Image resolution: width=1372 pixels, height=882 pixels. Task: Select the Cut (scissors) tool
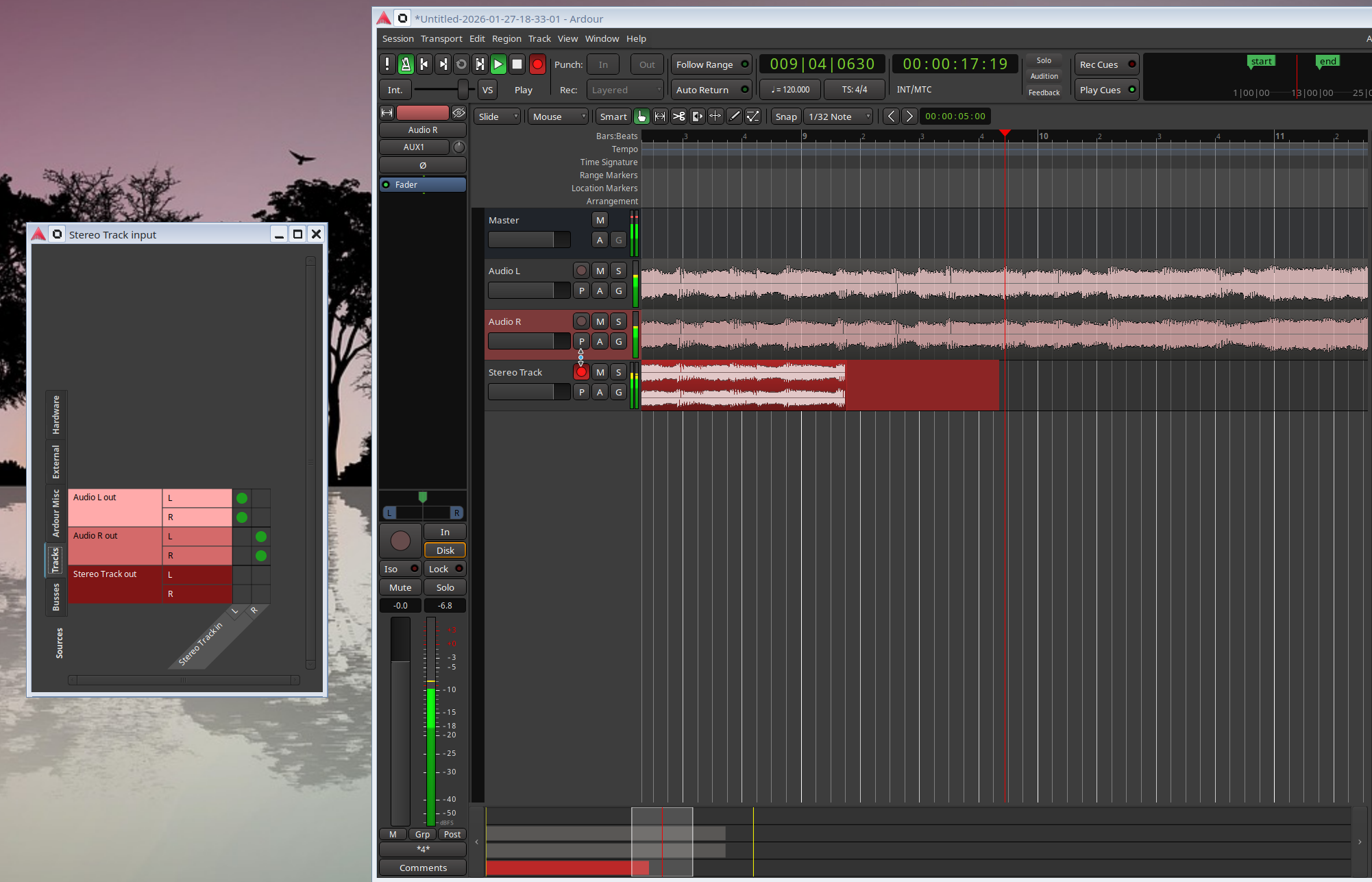[x=678, y=117]
